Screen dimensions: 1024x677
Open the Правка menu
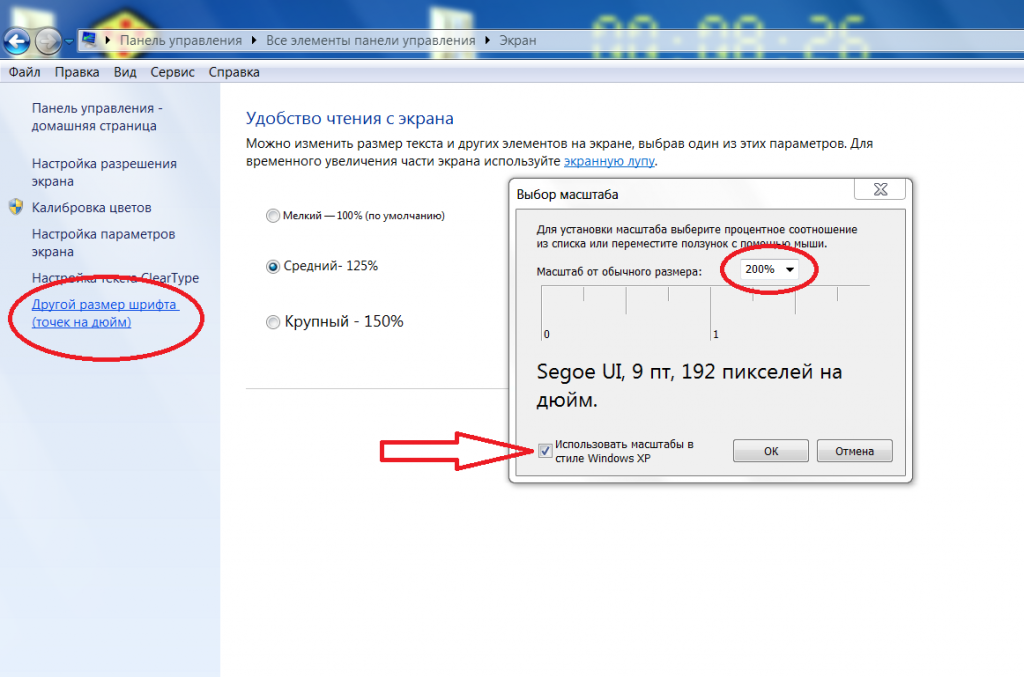tap(77, 72)
